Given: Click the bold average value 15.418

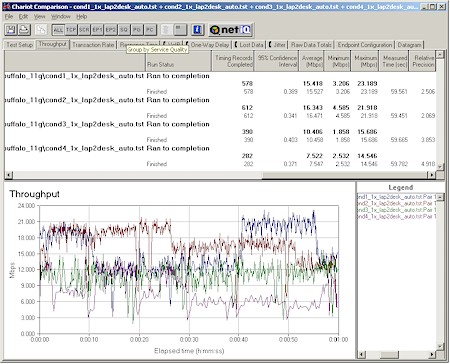Looking at the screenshot, I should tap(313, 84).
